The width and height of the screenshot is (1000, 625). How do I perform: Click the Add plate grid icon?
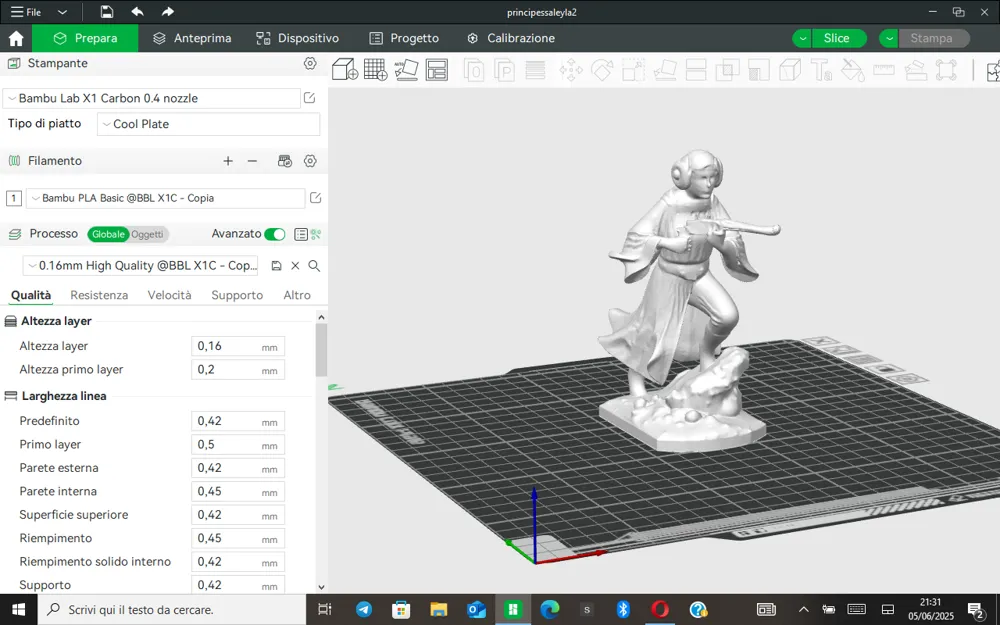[x=375, y=70]
